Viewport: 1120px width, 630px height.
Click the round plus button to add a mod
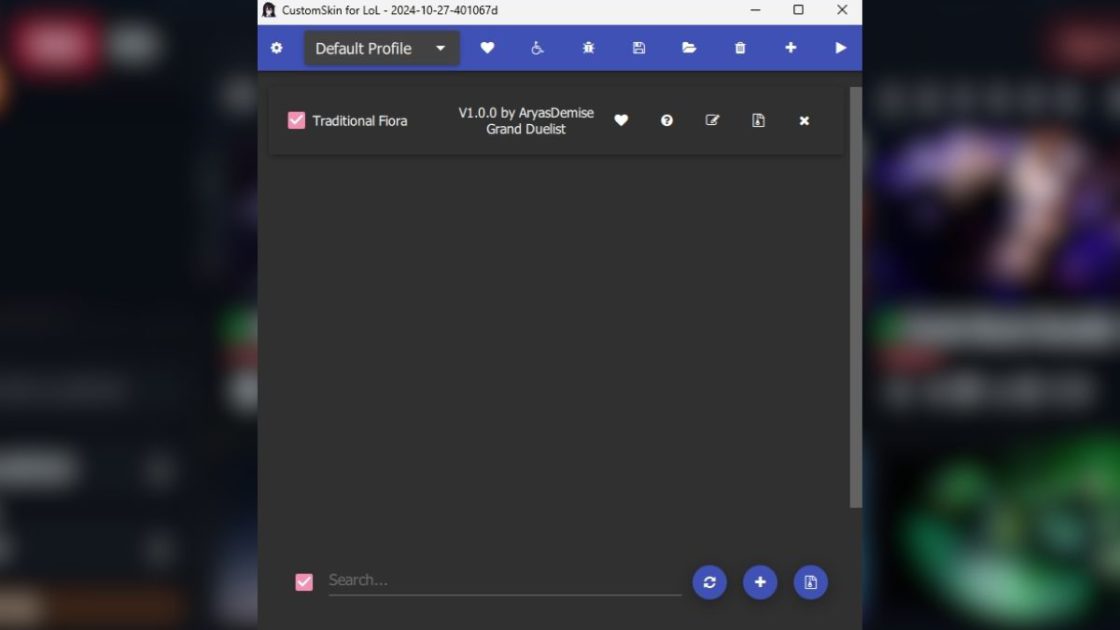tap(760, 582)
